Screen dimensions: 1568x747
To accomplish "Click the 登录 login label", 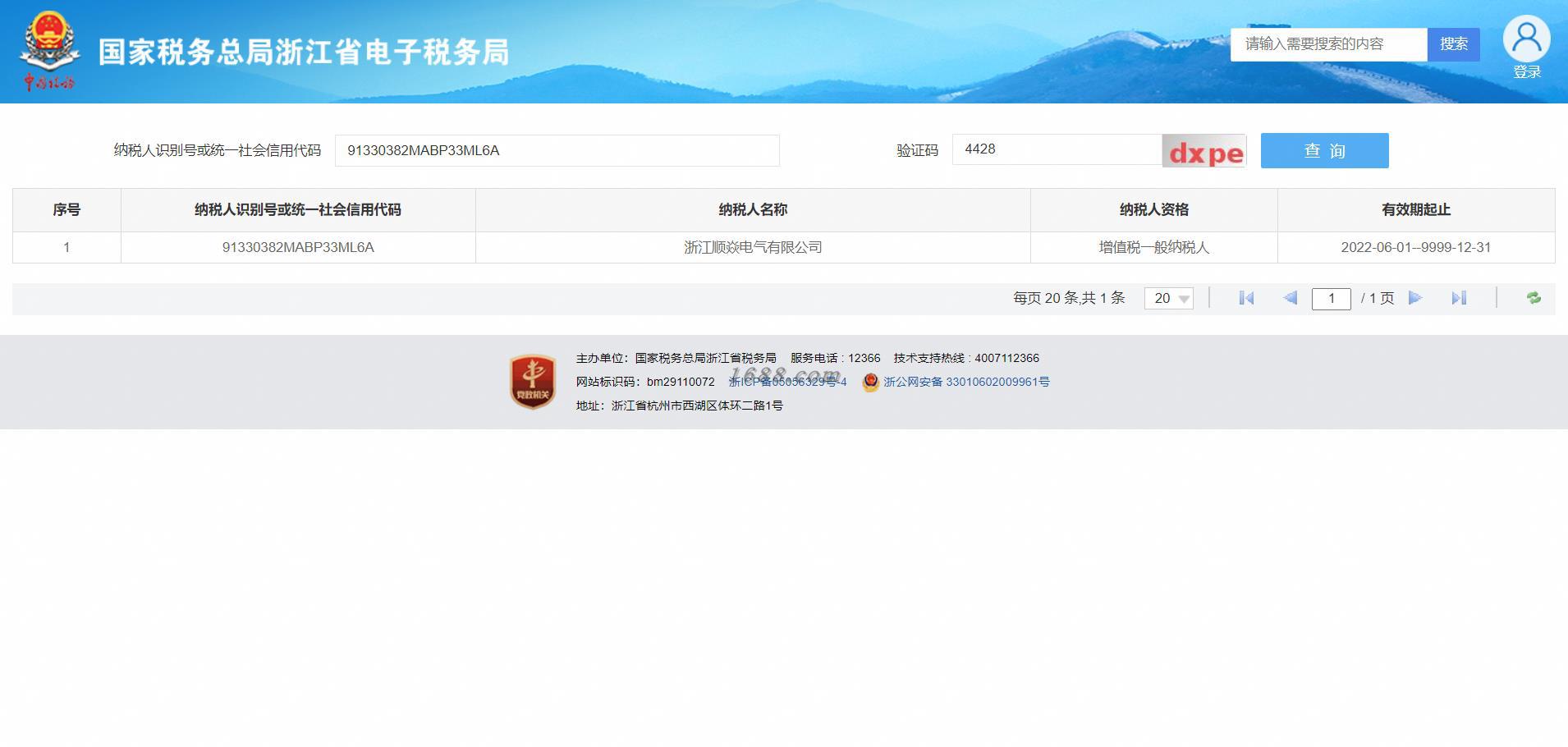I will (1527, 72).
